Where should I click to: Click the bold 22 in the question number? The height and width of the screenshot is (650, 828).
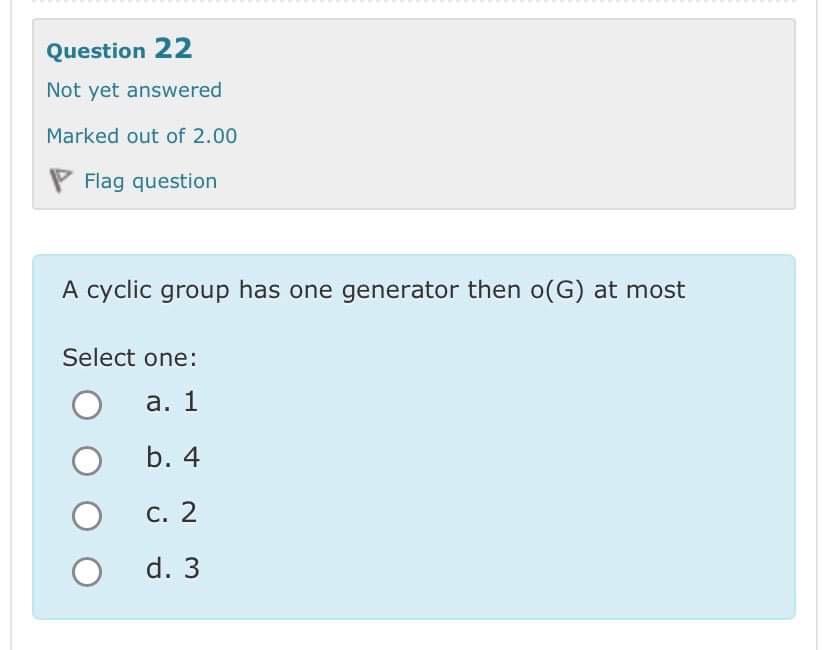pyautogui.click(x=172, y=48)
